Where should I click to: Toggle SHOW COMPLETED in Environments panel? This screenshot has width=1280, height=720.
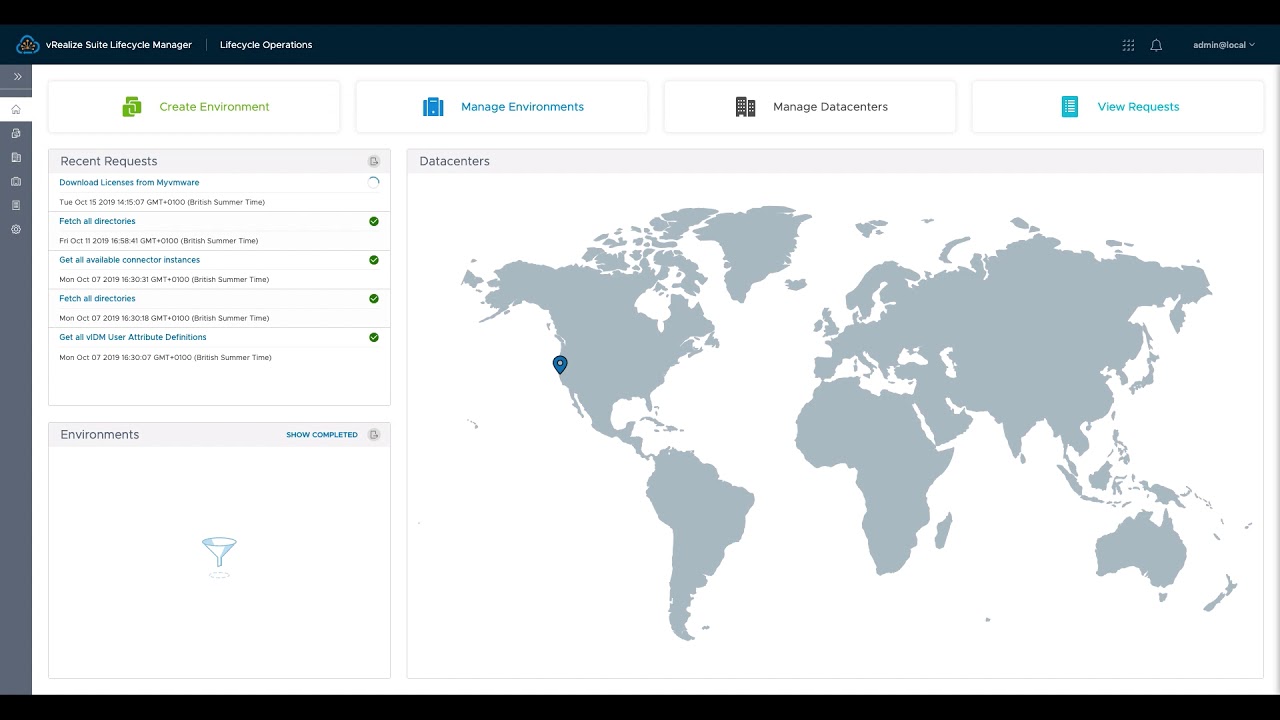[x=321, y=435]
